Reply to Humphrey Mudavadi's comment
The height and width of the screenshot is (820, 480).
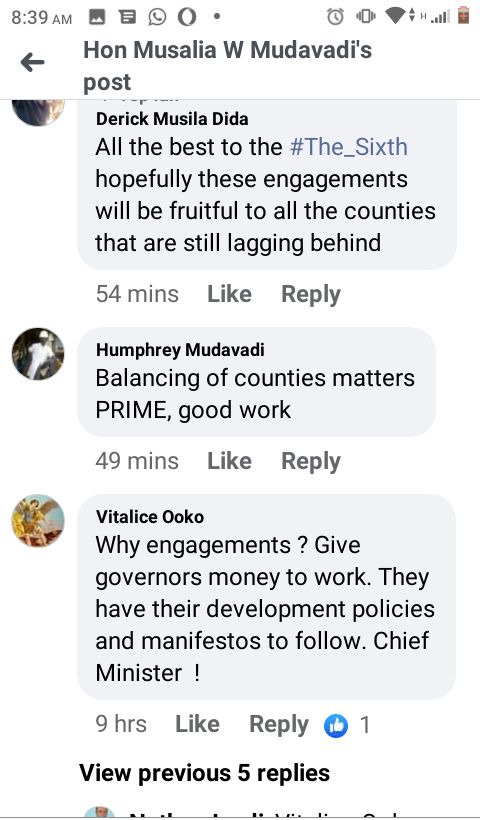tap(311, 462)
